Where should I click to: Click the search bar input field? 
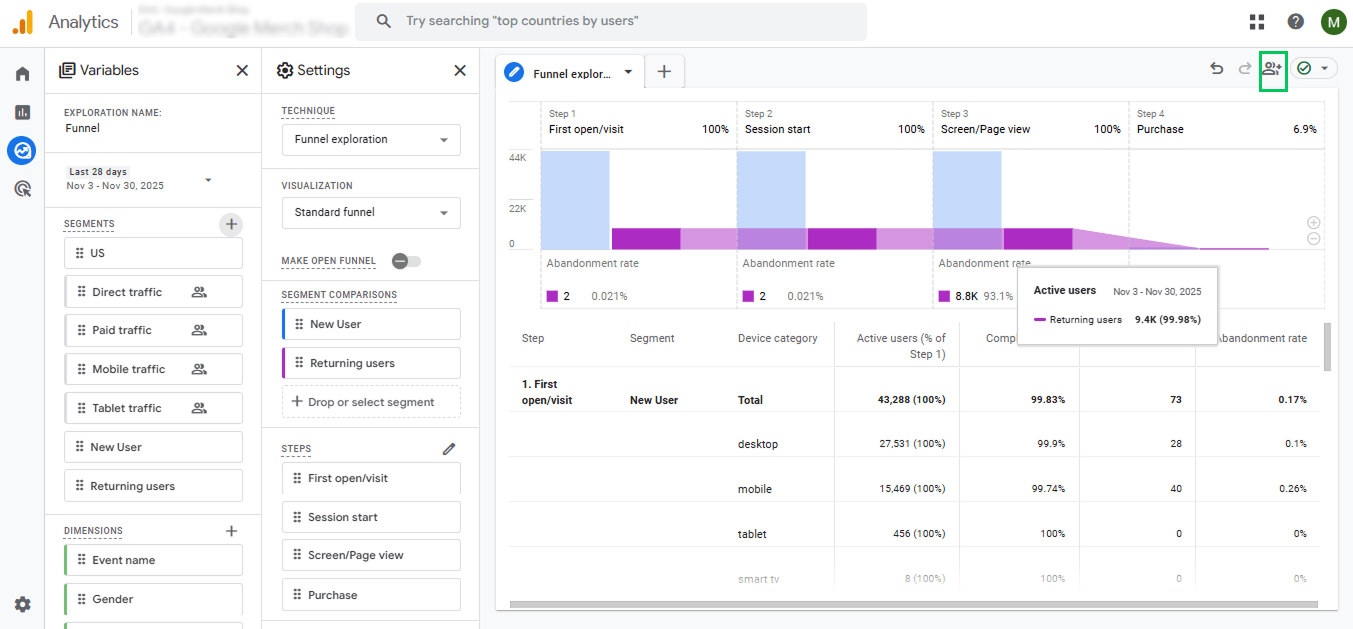(x=610, y=21)
